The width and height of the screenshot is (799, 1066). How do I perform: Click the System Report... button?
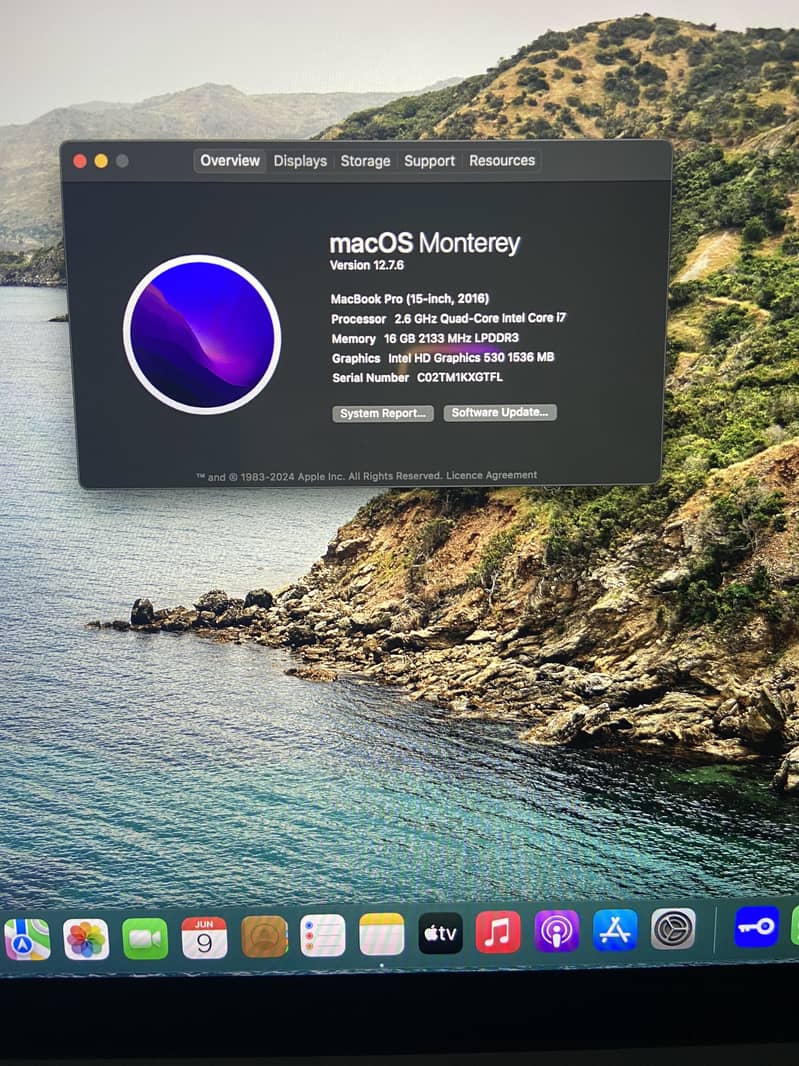[x=383, y=413]
